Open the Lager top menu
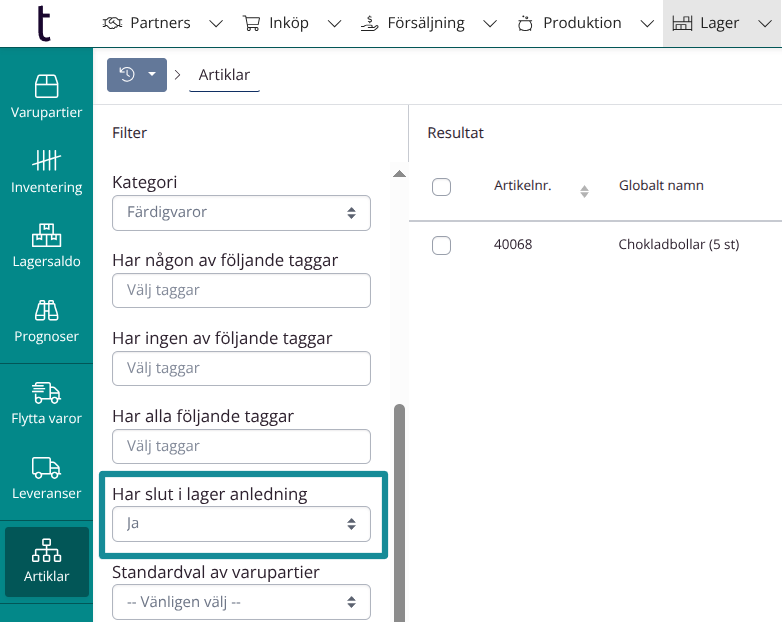This screenshot has height=622, width=782. (x=719, y=23)
